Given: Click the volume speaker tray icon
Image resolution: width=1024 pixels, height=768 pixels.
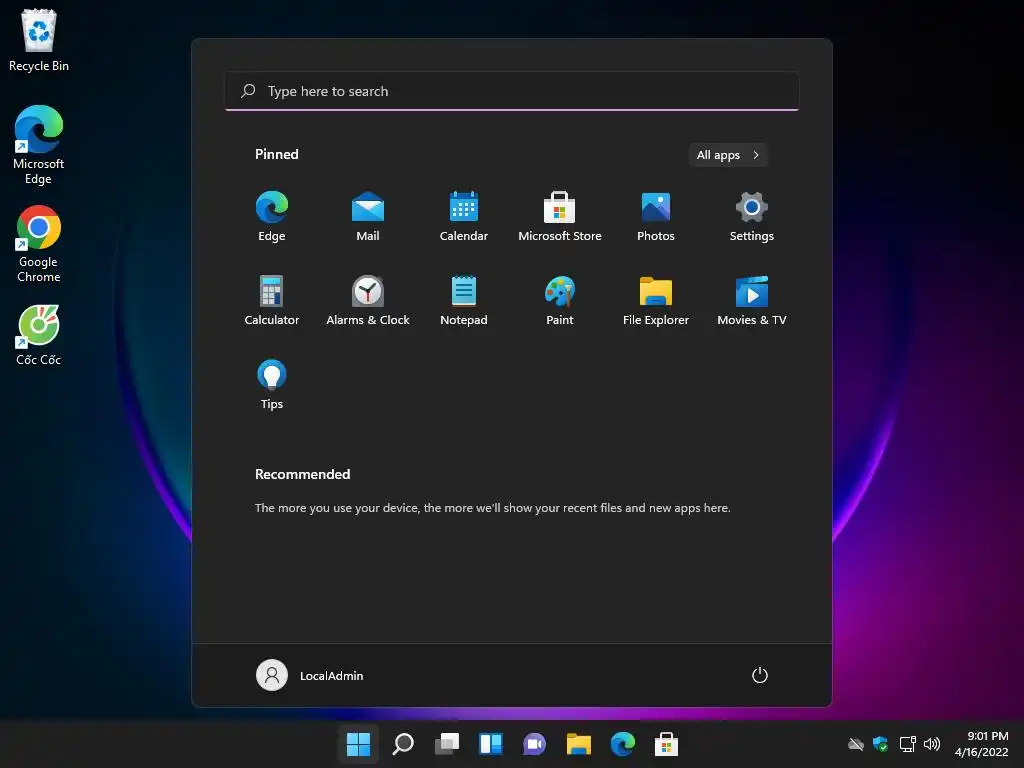Looking at the screenshot, I should (x=932, y=744).
